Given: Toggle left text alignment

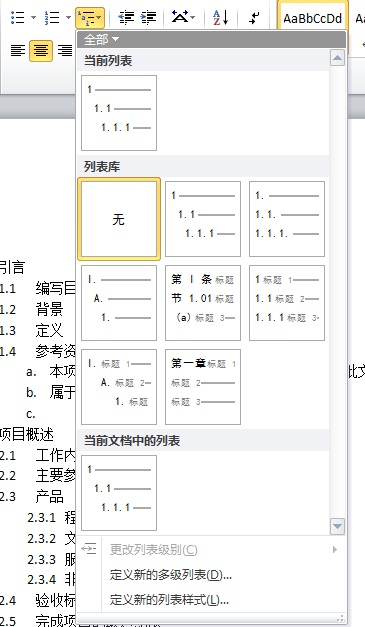Looking at the screenshot, I should pyautogui.click(x=18, y=50).
